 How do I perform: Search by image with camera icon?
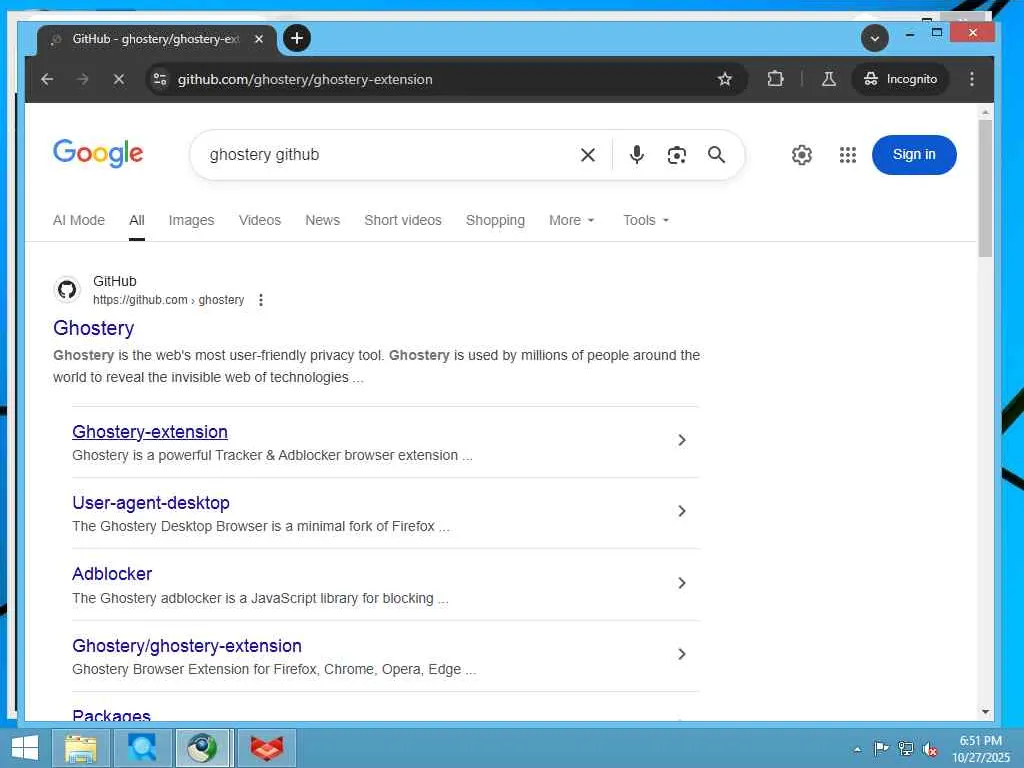pyautogui.click(x=677, y=155)
